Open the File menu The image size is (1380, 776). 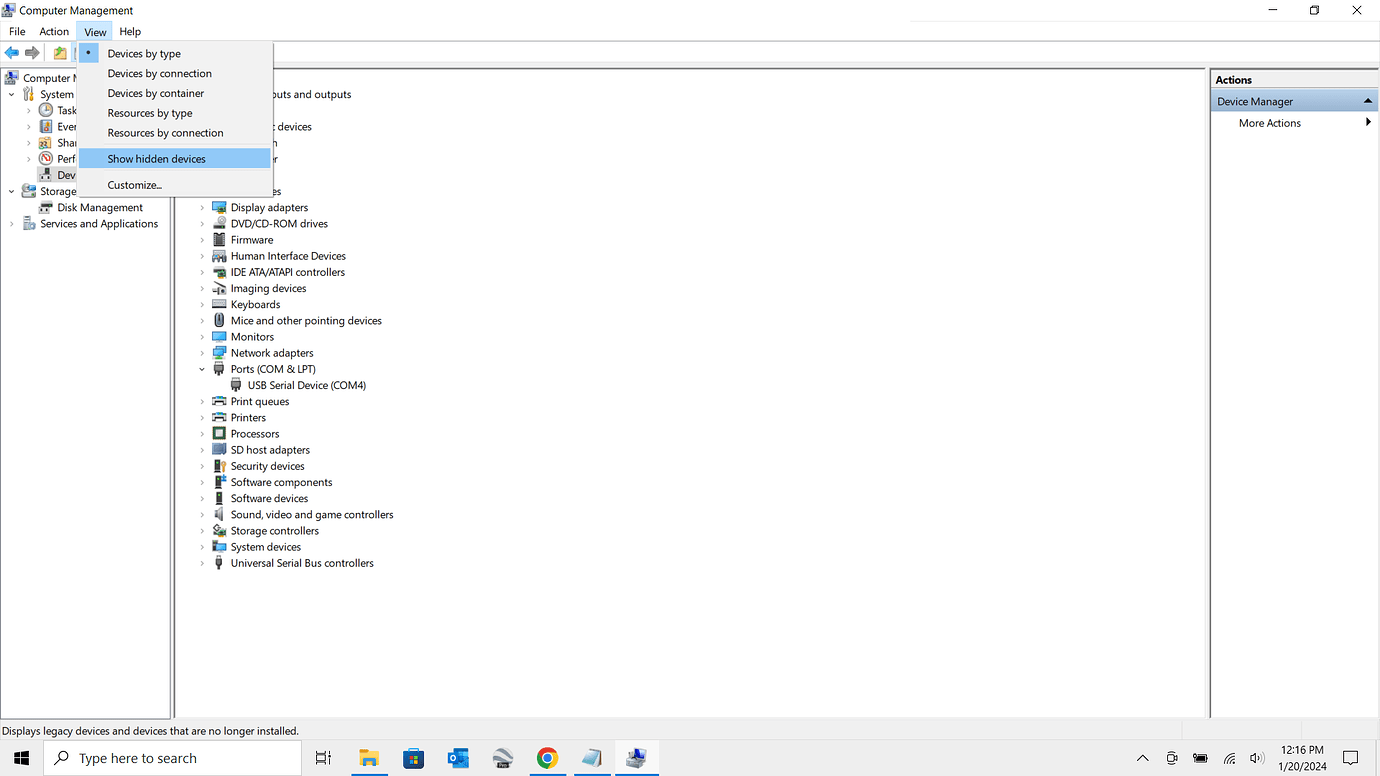point(17,32)
